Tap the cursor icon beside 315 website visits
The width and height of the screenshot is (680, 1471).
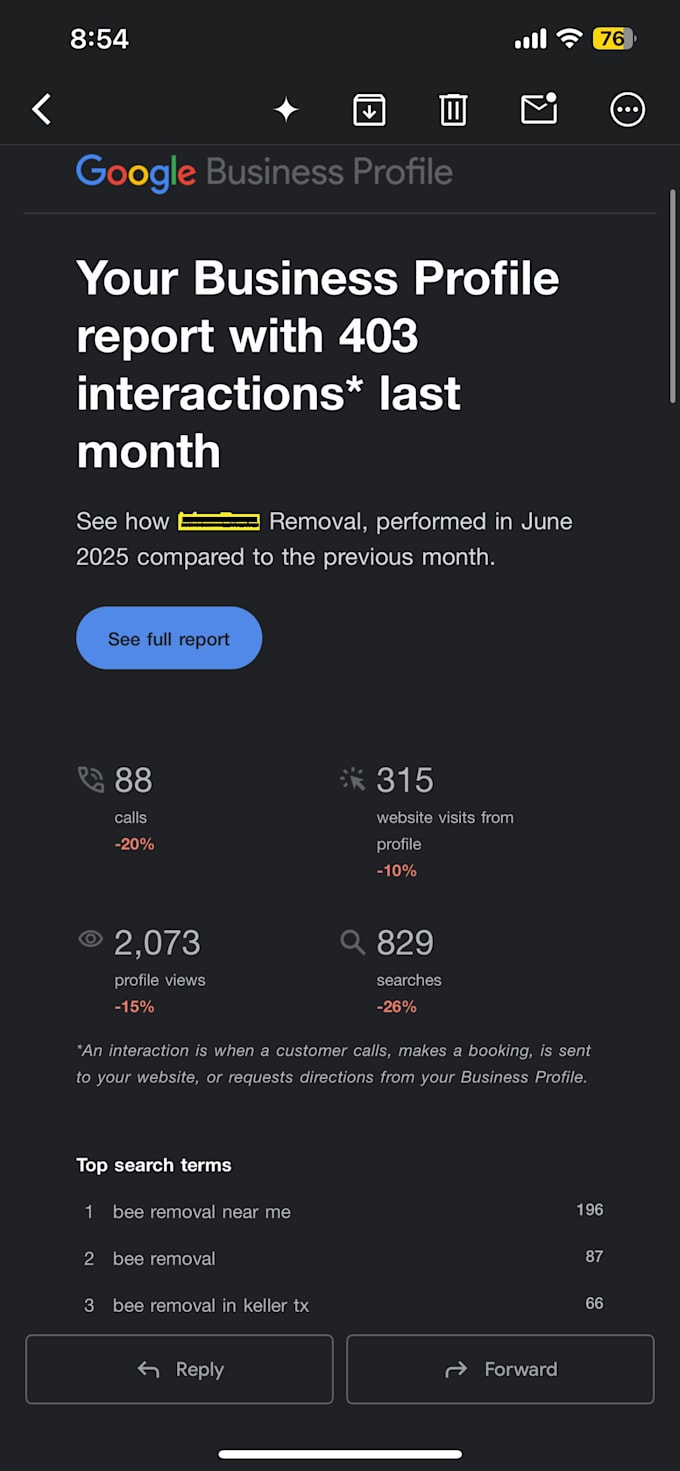(352, 779)
